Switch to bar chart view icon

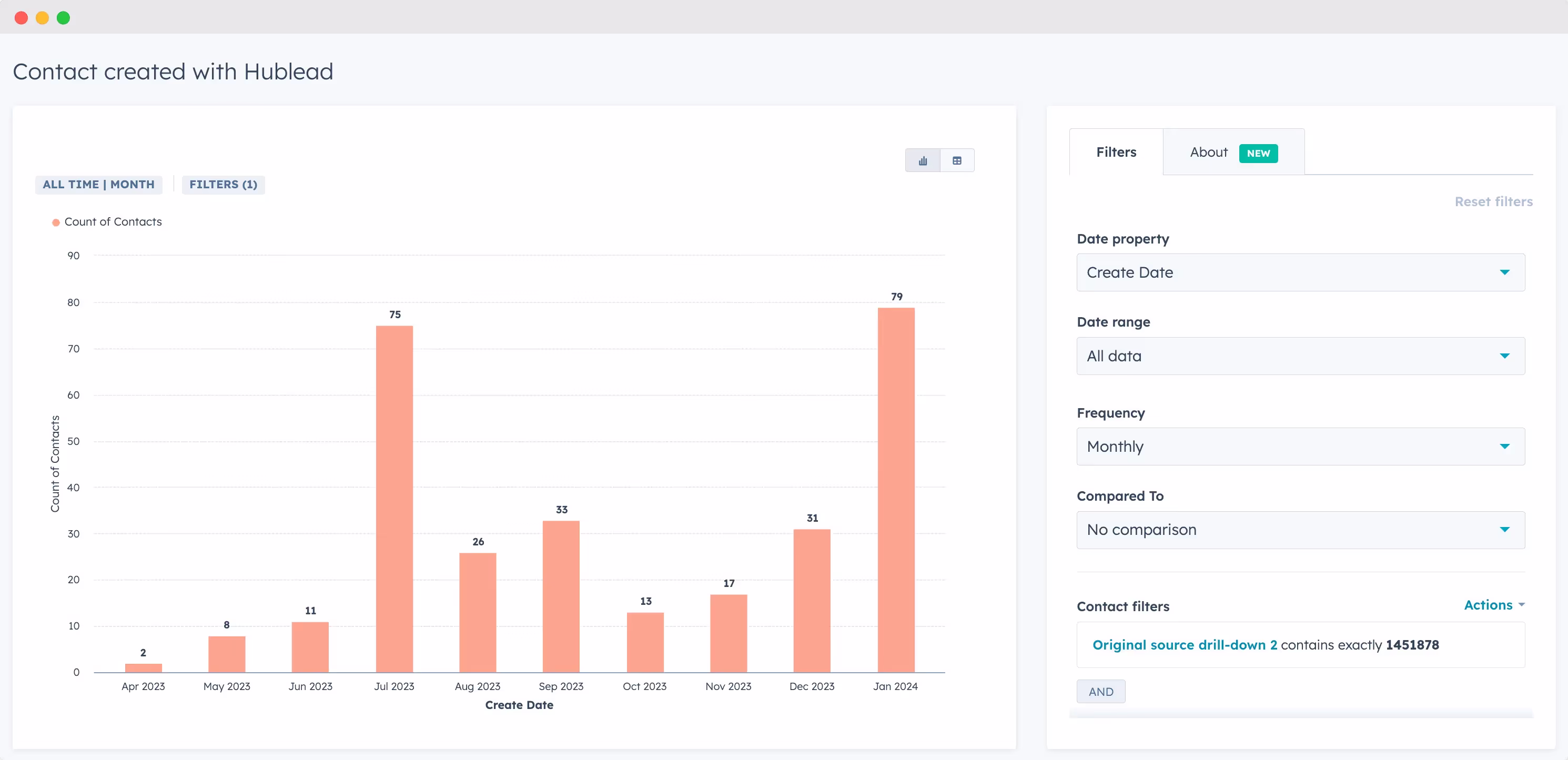(923, 160)
